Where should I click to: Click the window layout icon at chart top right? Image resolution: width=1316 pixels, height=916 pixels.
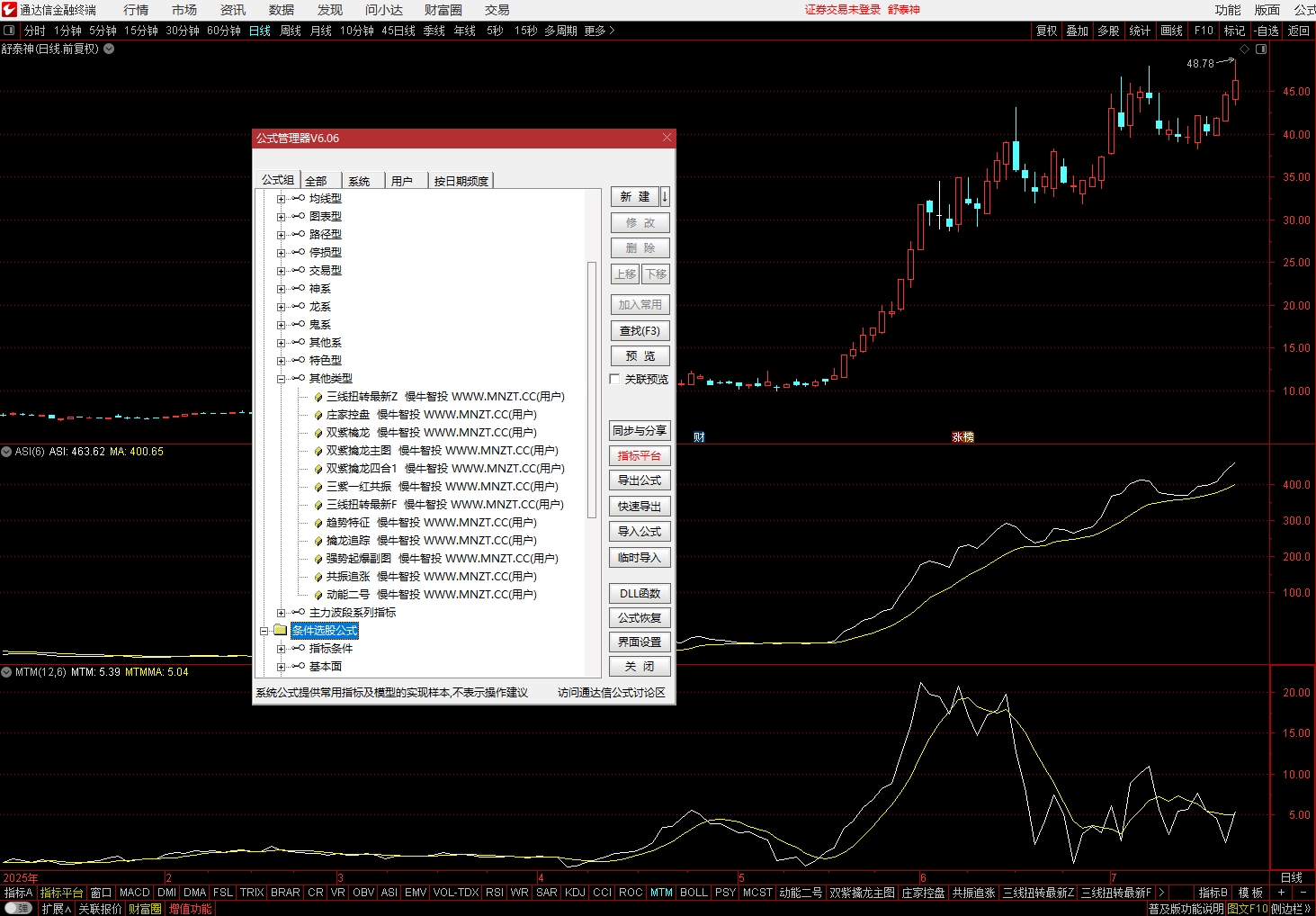(1261, 49)
